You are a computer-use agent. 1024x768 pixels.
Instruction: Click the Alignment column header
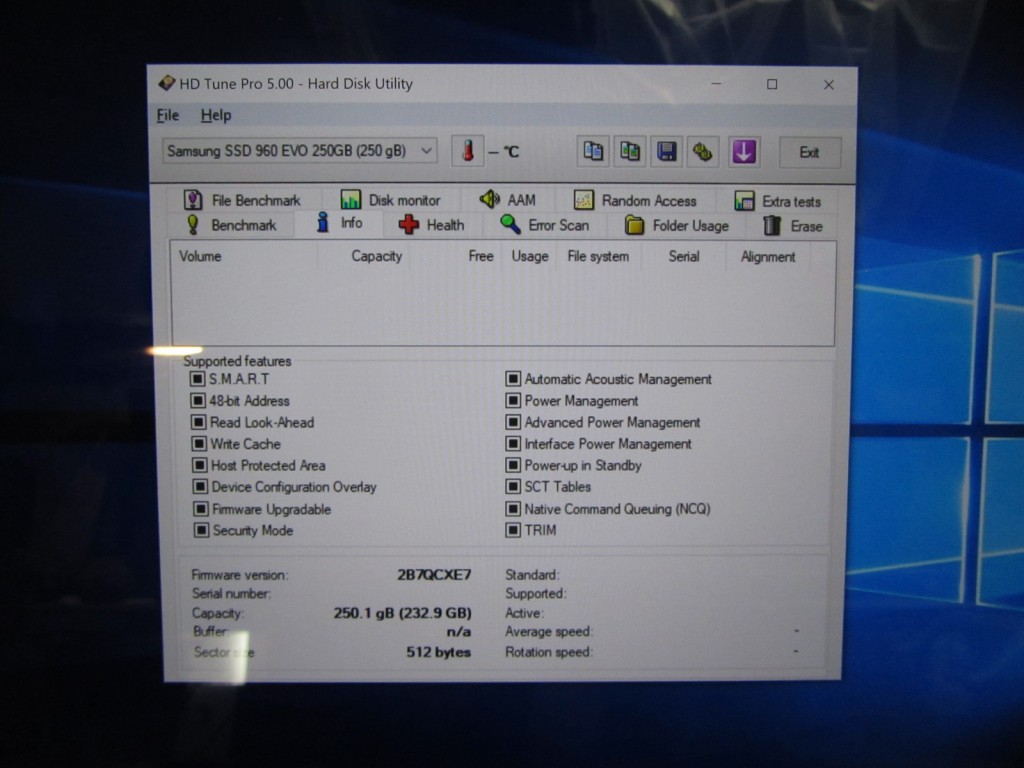point(768,257)
